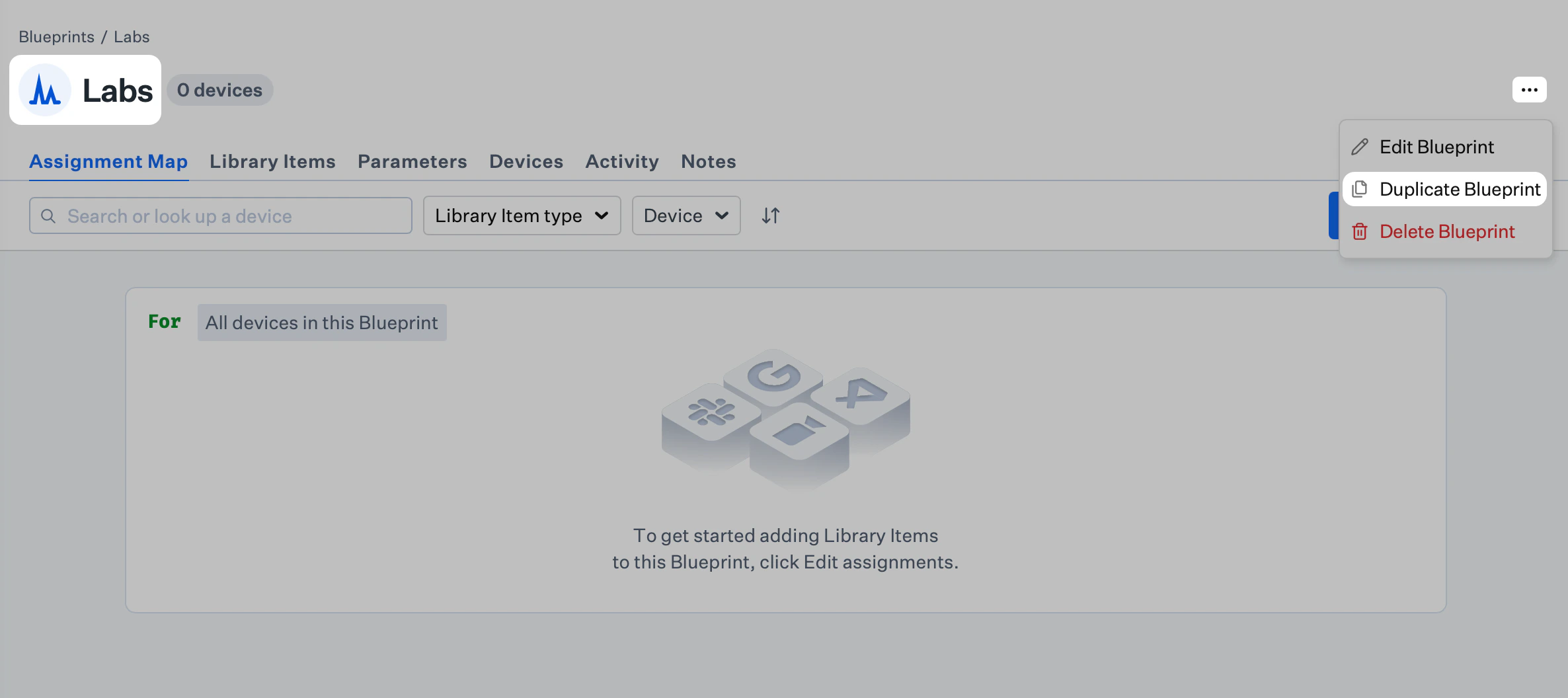Click the magnifying glass search icon
This screenshot has height=698, width=1568.
(x=48, y=215)
